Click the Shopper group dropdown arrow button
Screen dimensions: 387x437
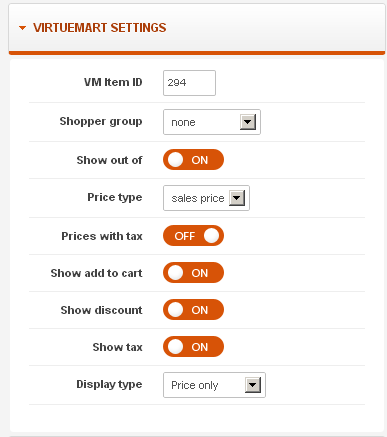[x=248, y=122]
